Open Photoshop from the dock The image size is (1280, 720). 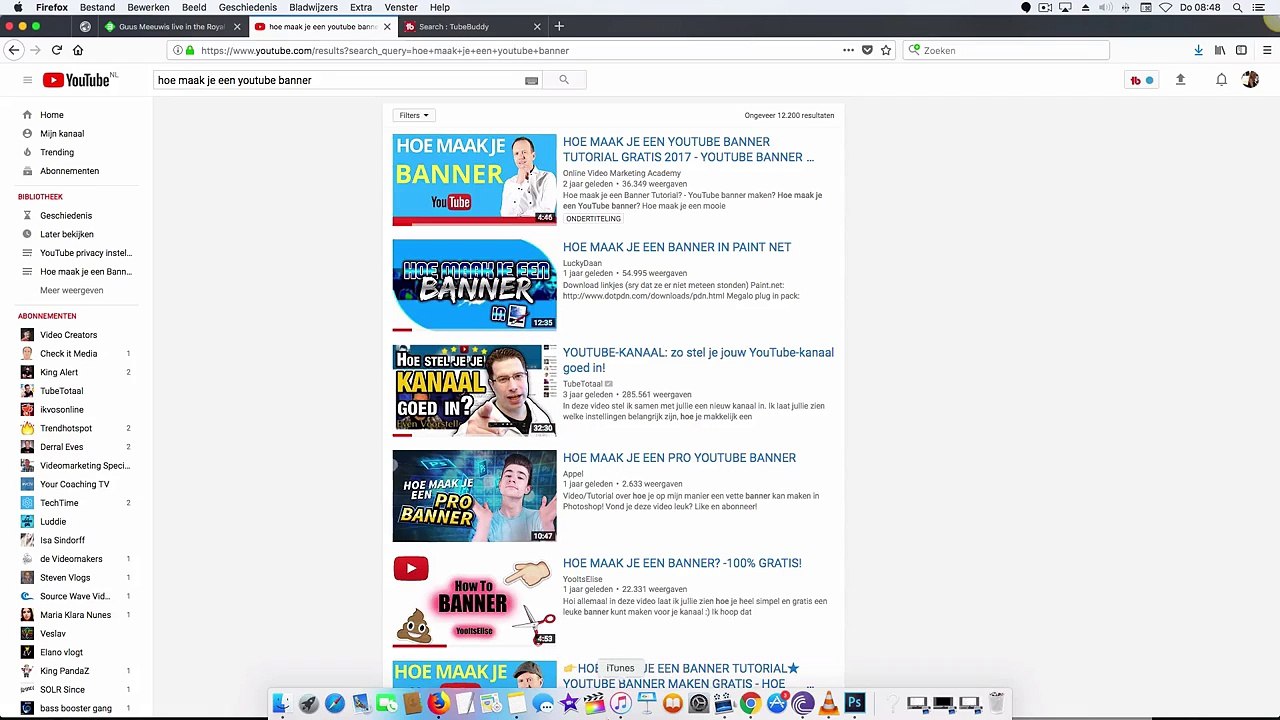pos(854,704)
